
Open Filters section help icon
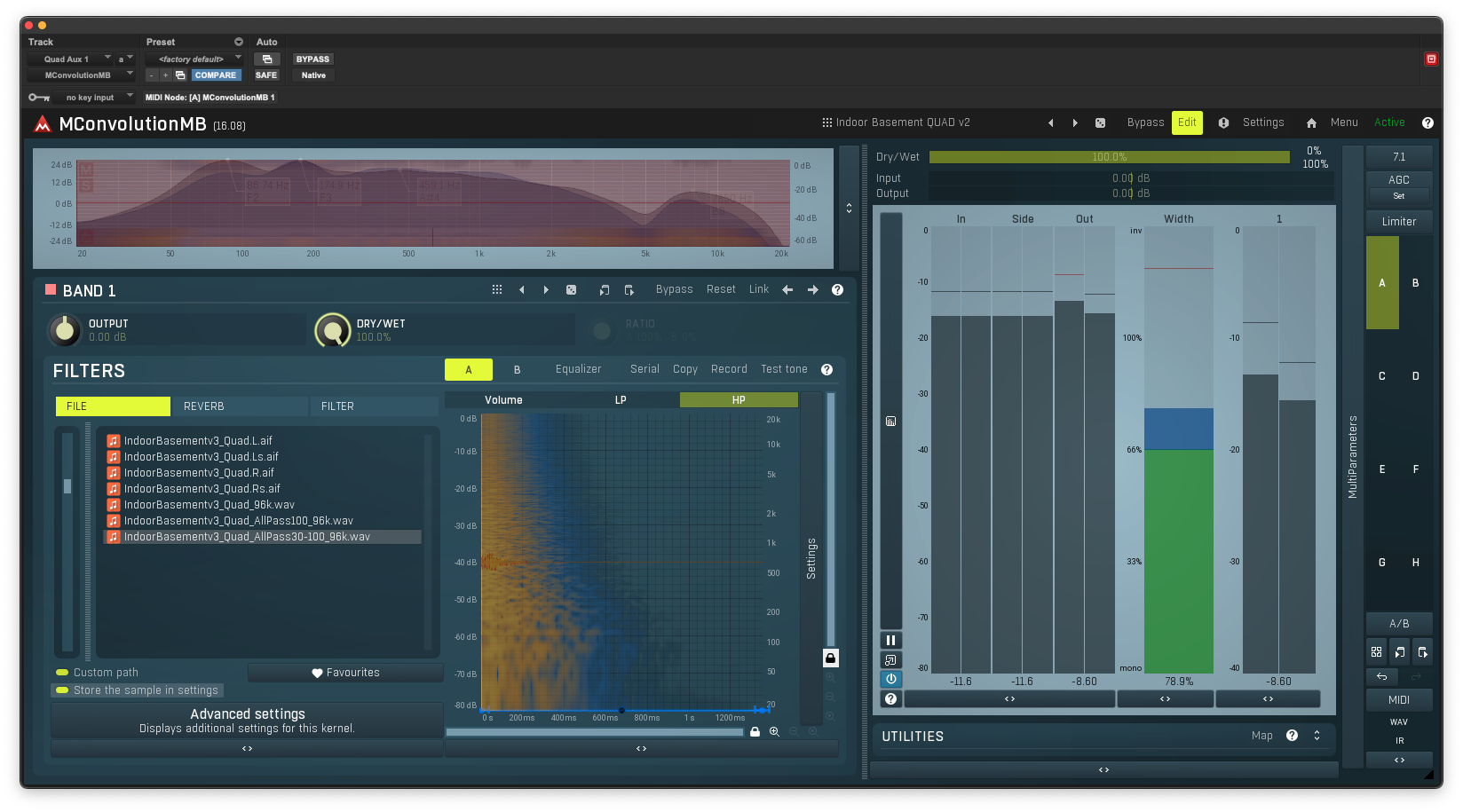[826, 370]
